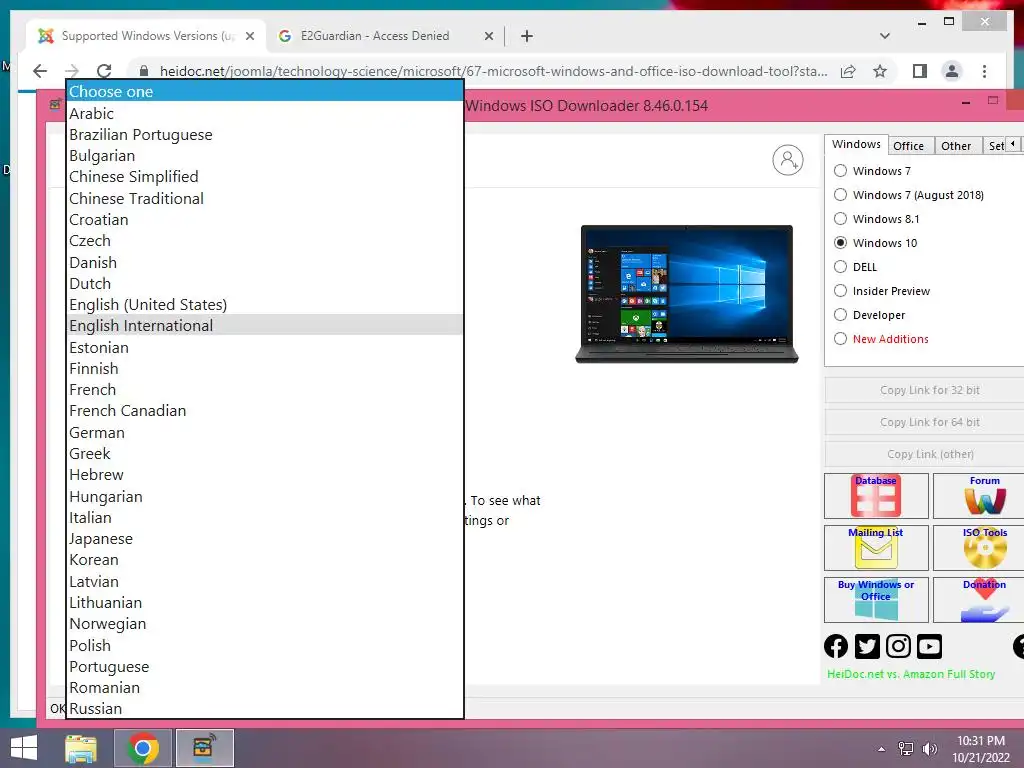
Task: Open HeiDoc.net vs. Amazon Full Story link
Action: (x=911, y=674)
